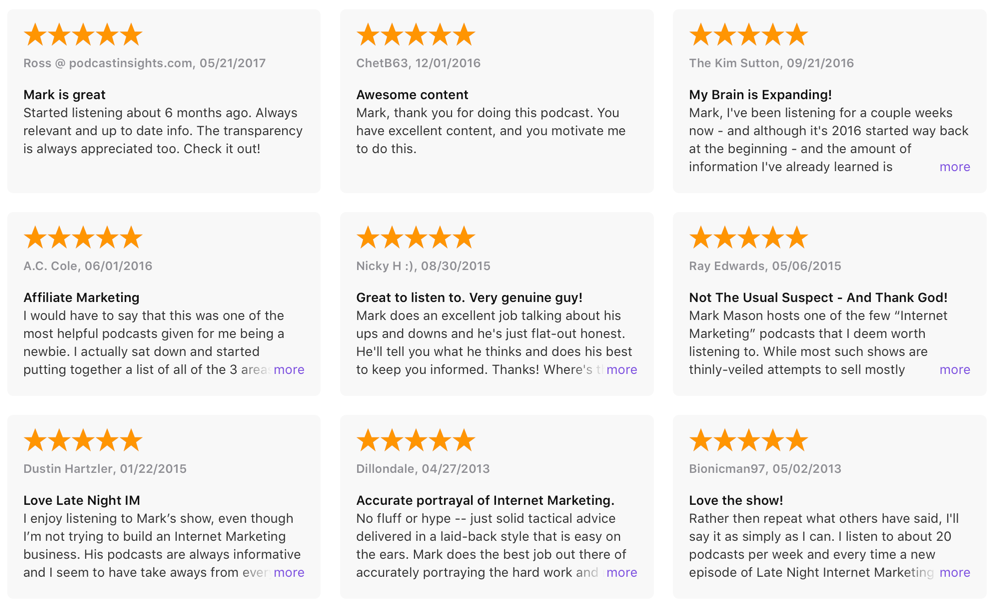
Task: Click the "Awesome content" review heading
Action: coord(412,95)
